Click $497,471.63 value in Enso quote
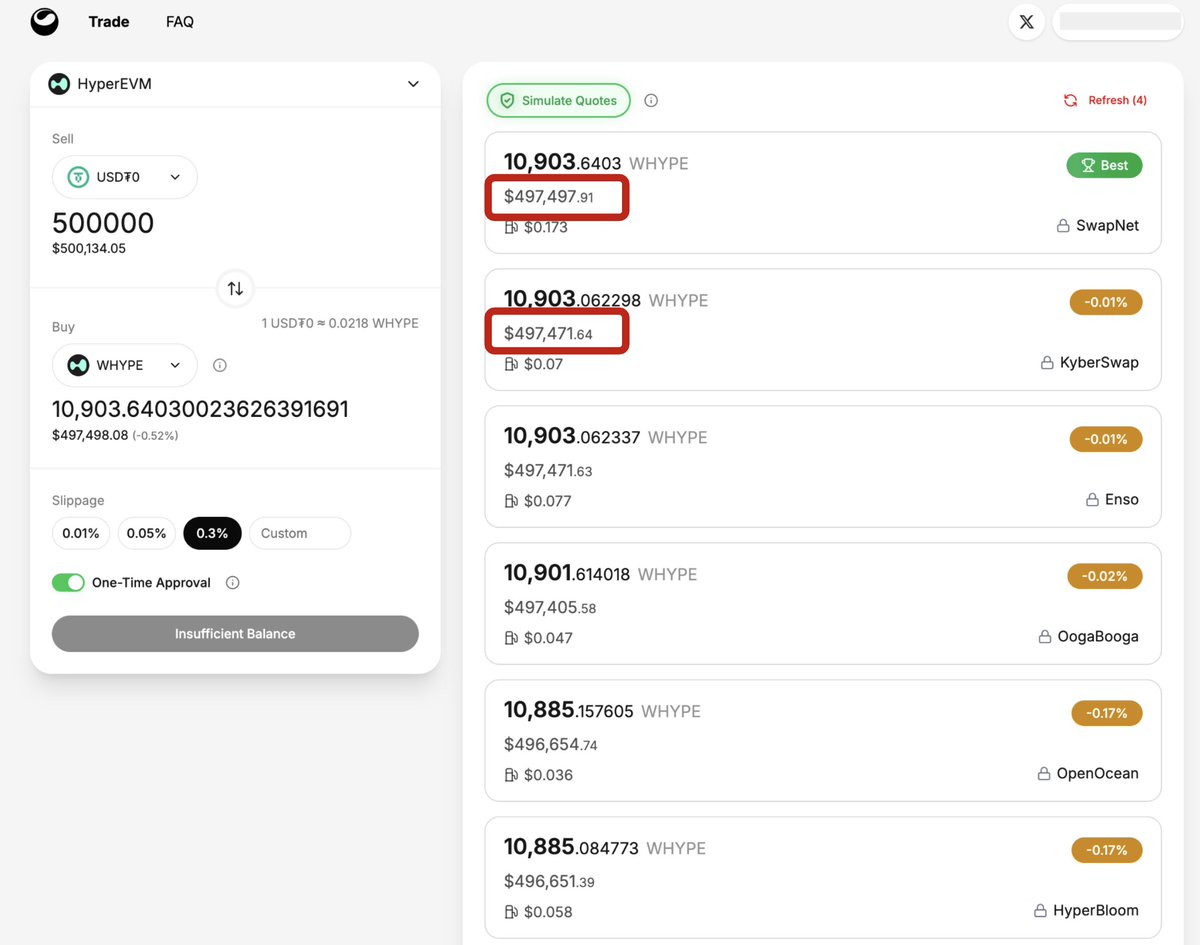This screenshot has height=945, width=1200. pos(548,470)
